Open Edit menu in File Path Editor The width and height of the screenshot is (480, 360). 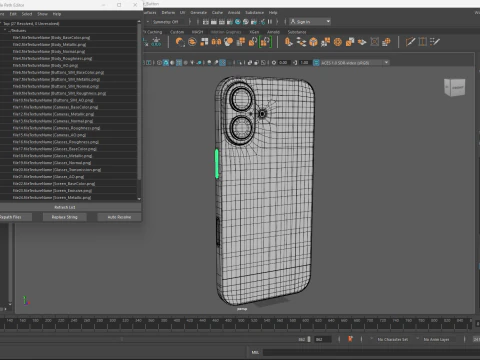click(13, 14)
